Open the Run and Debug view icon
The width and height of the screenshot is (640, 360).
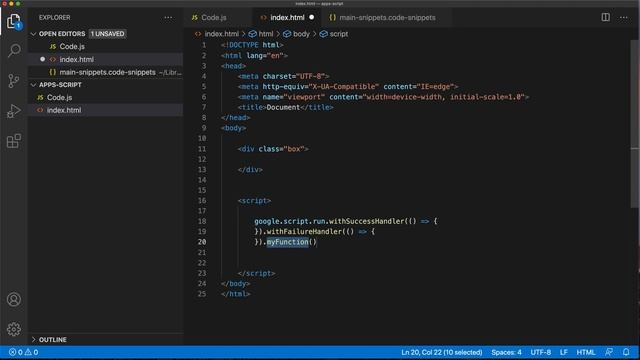(14, 111)
